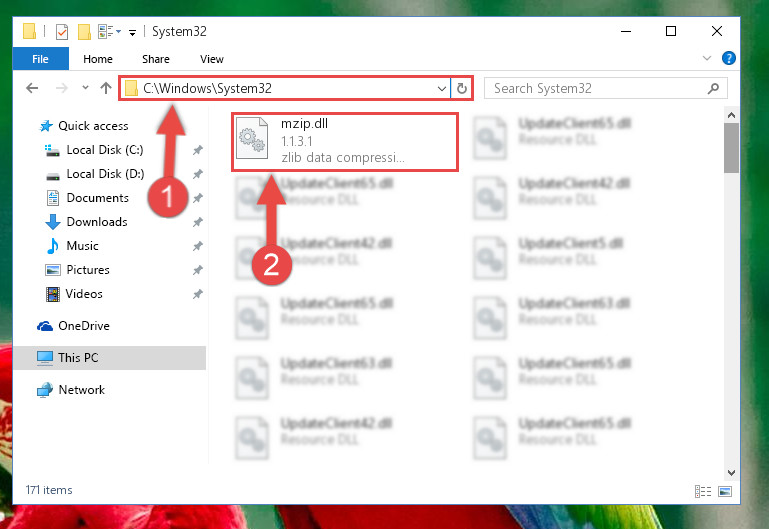Select Quick access in navigation pane
Viewport: 769px width, 529px height.
point(83,126)
